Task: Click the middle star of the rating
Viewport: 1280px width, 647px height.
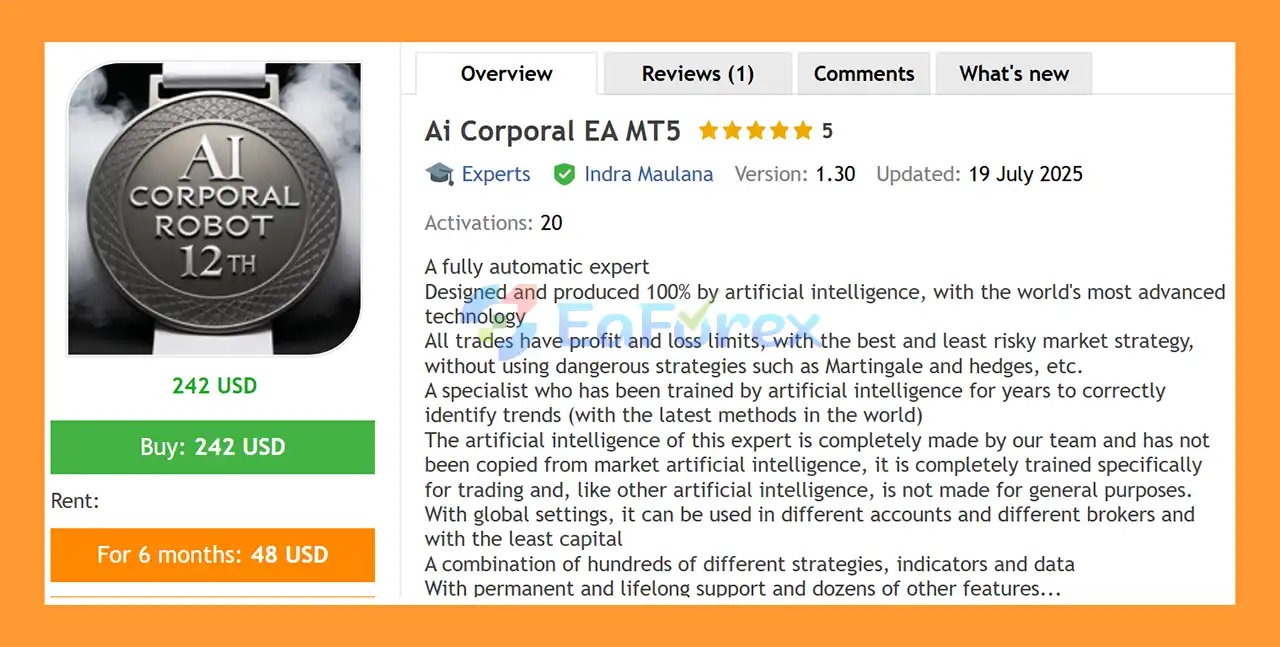Action: (756, 131)
